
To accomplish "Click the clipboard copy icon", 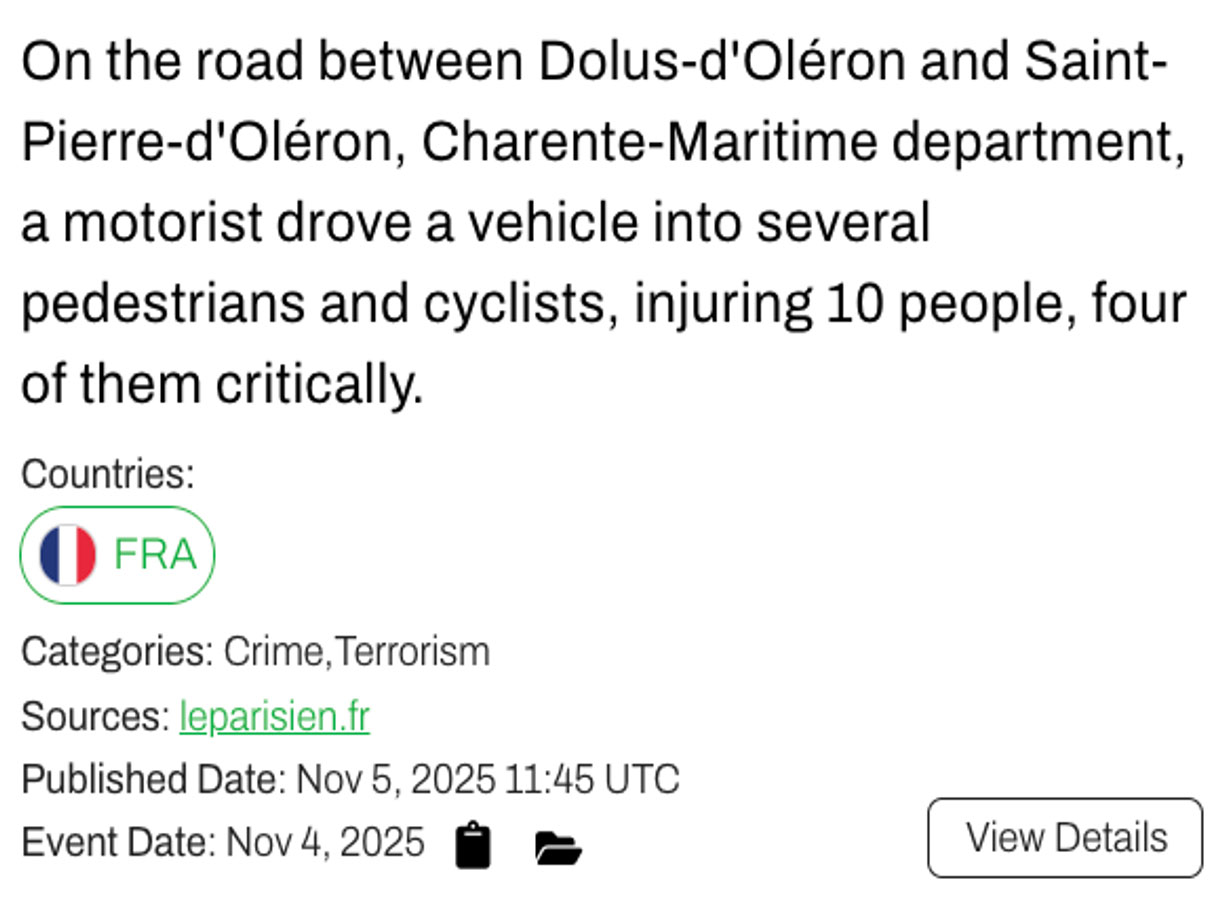I will tap(473, 845).
